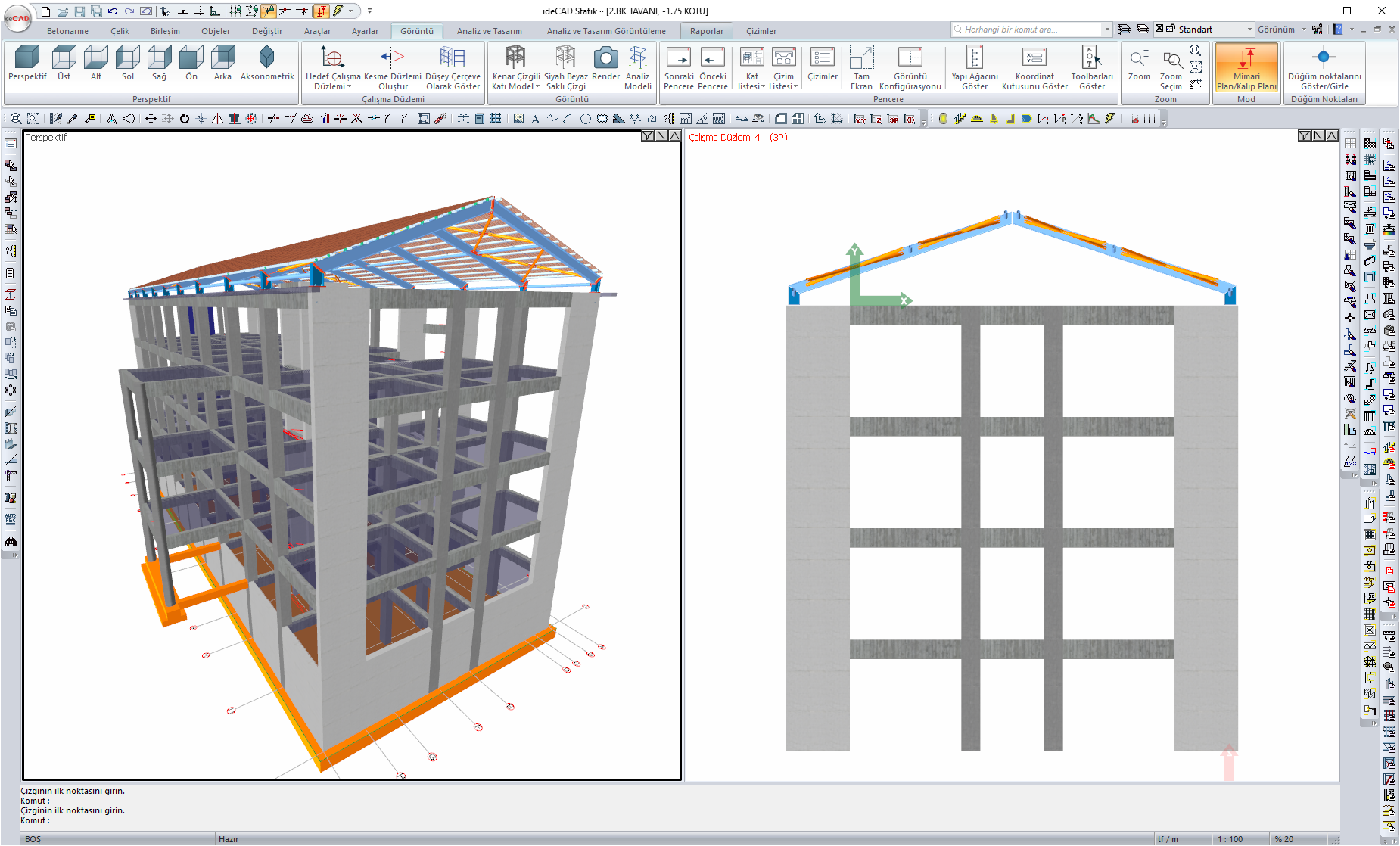Select the Perspektif view icon

[27, 58]
